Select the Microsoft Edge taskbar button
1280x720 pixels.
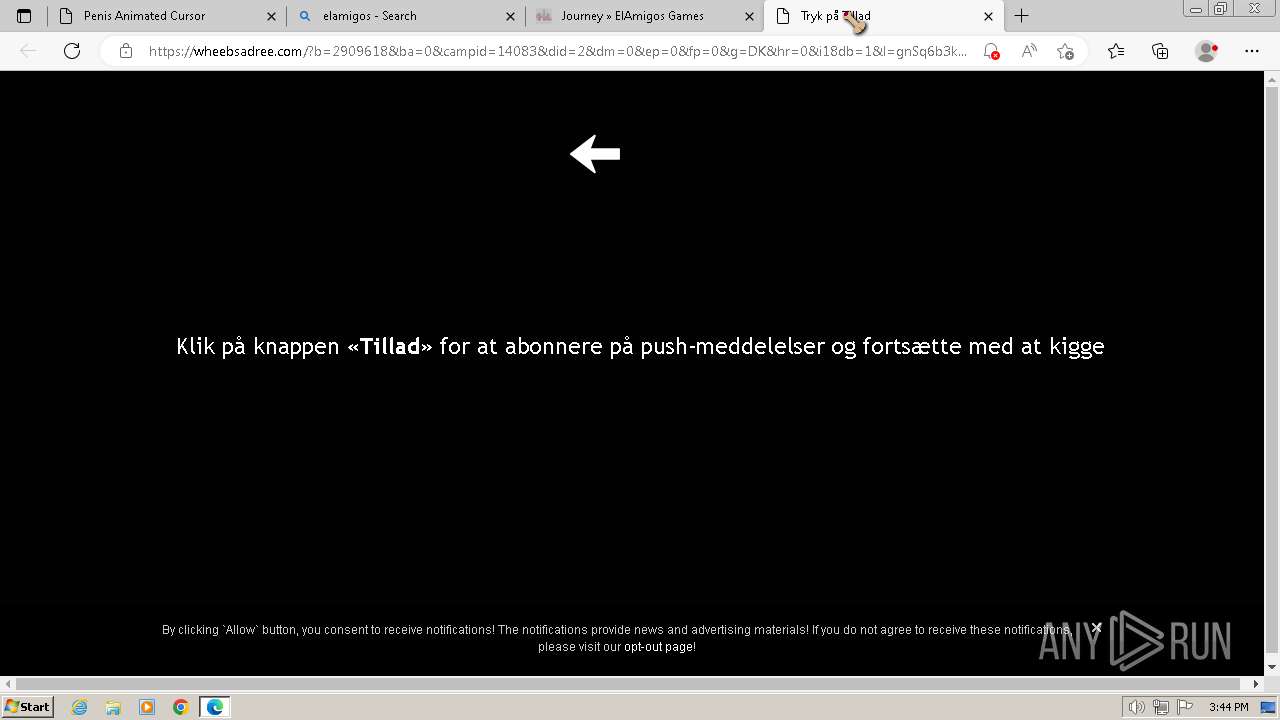pos(215,707)
